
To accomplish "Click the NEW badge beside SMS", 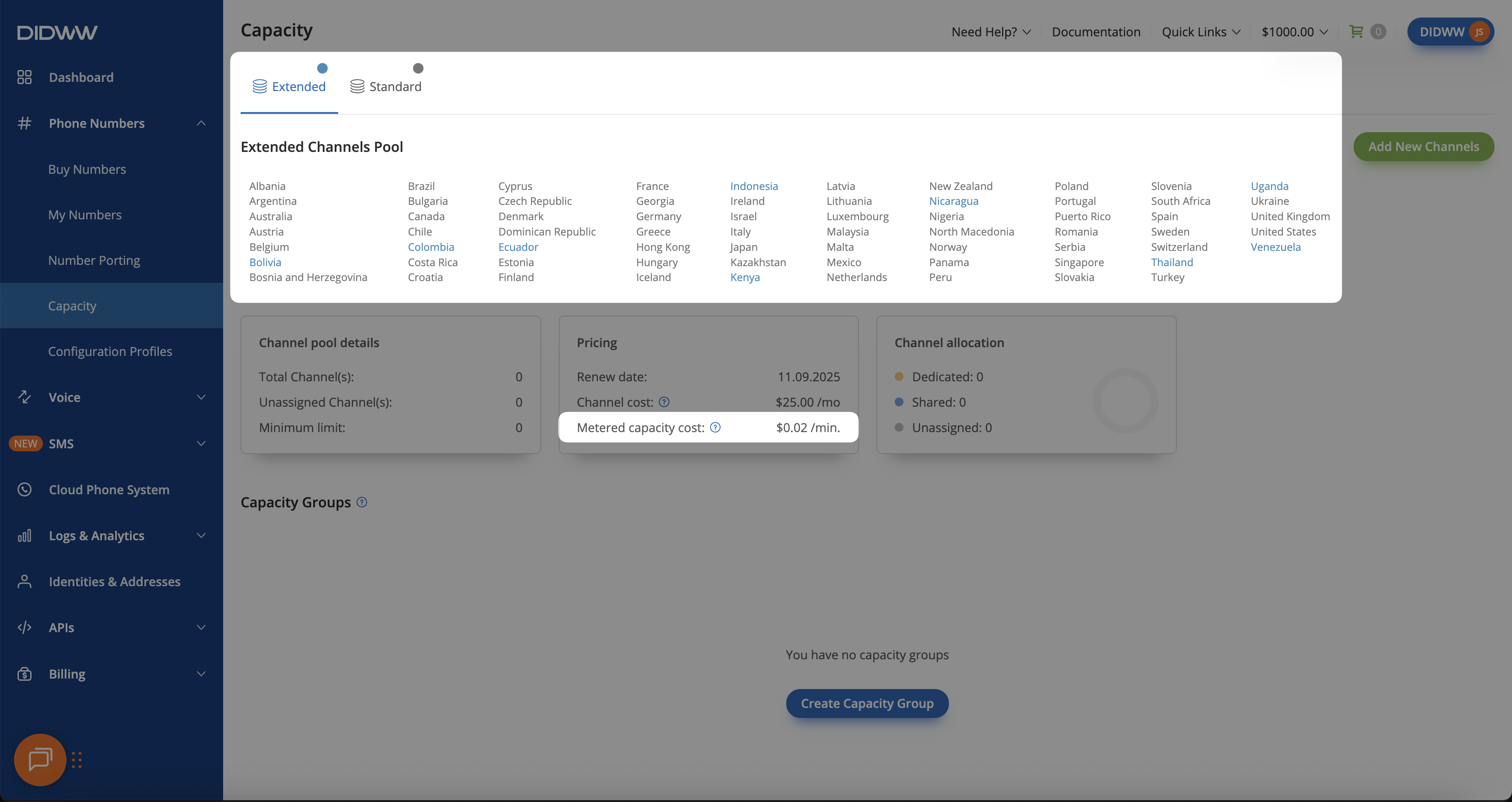I will [25, 443].
